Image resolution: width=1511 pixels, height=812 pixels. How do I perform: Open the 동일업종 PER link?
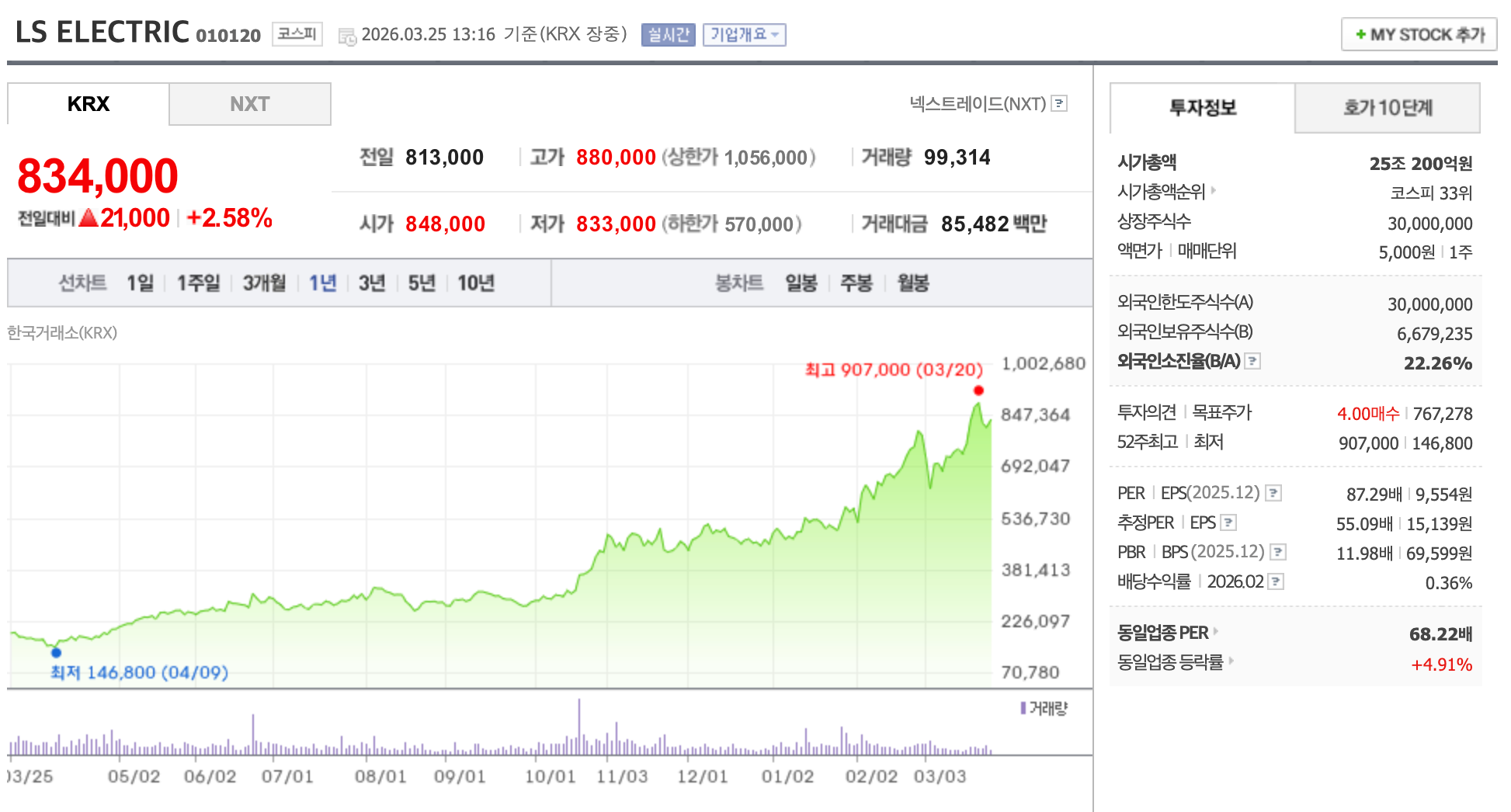pos(1162,633)
